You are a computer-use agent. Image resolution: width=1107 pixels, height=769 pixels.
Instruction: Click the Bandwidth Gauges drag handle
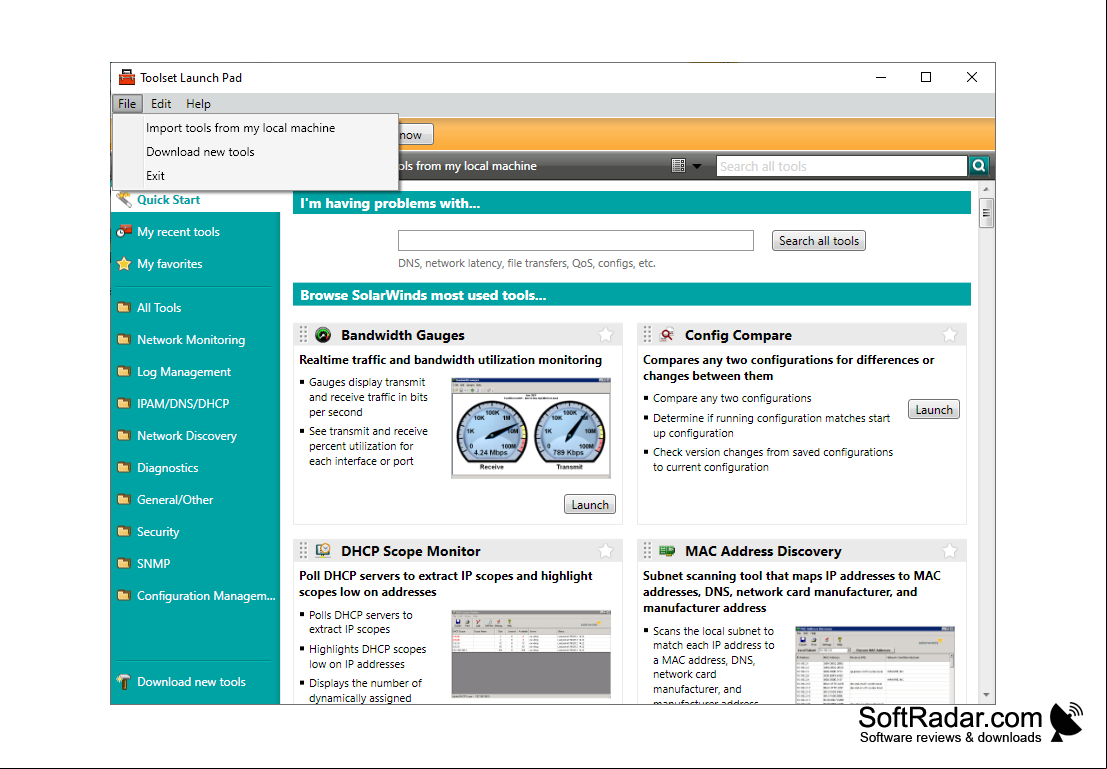click(303, 335)
